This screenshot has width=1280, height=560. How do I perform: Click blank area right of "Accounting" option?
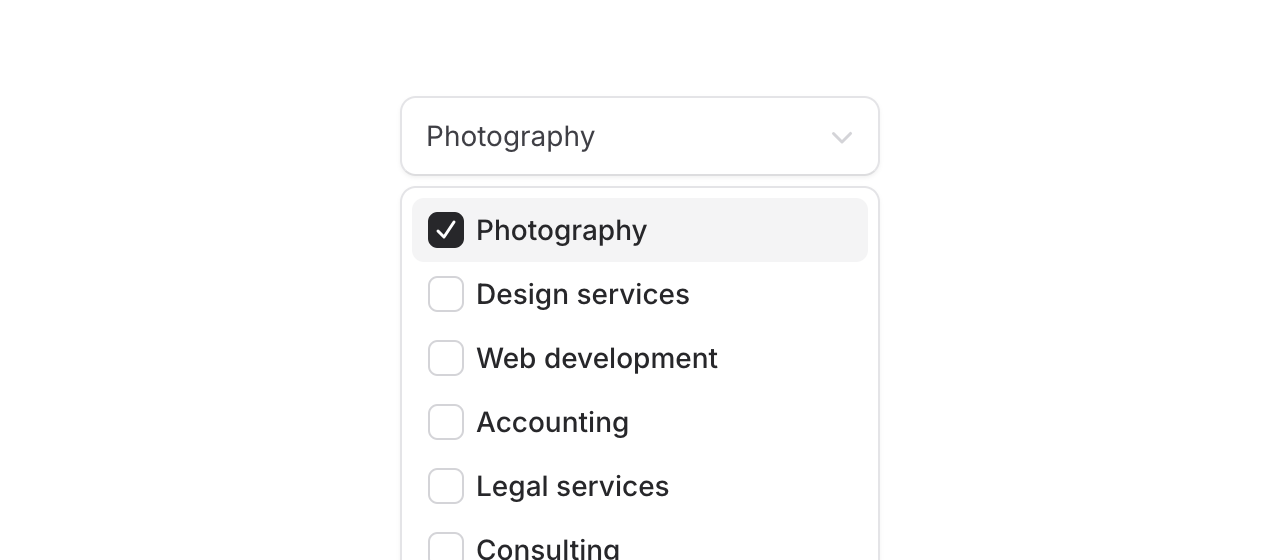point(760,422)
